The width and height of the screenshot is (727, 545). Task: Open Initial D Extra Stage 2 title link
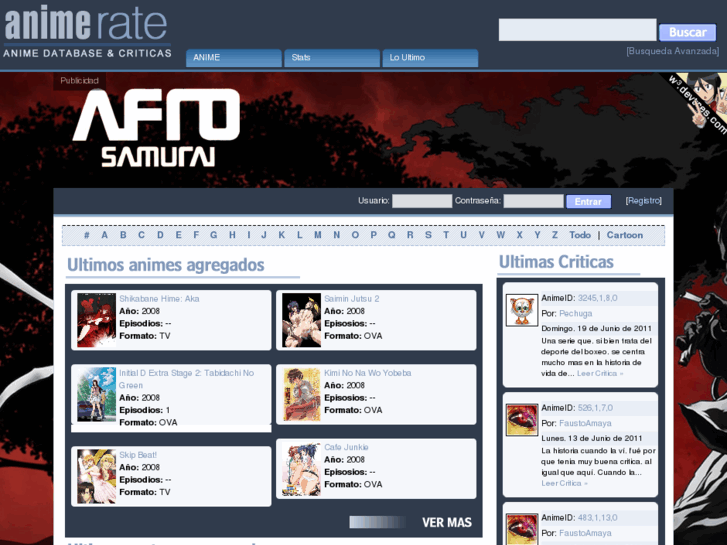coord(186,379)
